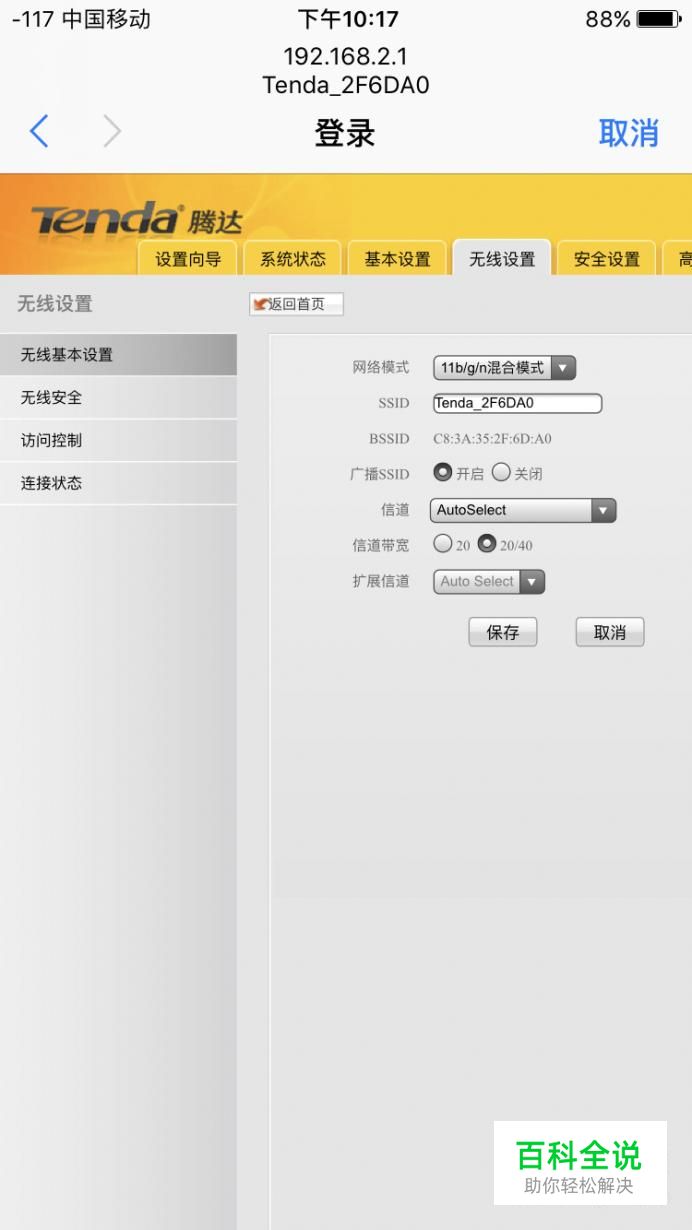Open the 网络模式 dropdown
Image resolution: width=692 pixels, height=1230 pixels.
click(x=505, y=368)
